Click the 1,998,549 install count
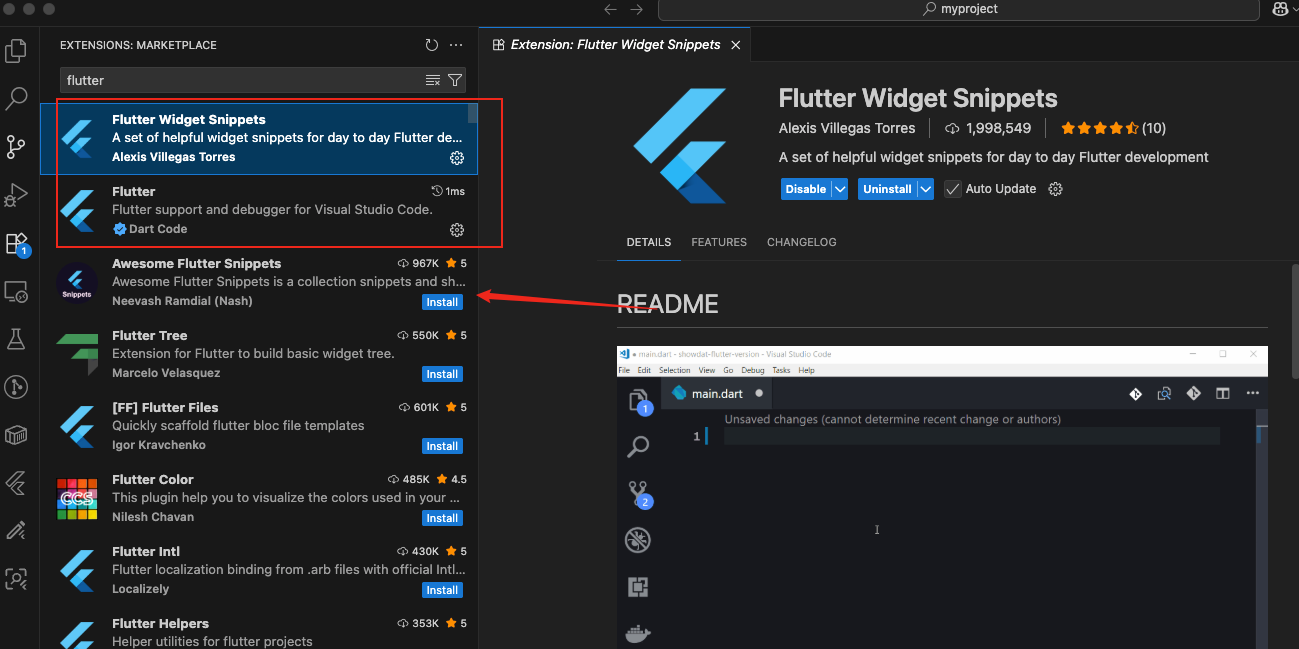This screenshot has width=1299, height=649. (x=988, y=128)
